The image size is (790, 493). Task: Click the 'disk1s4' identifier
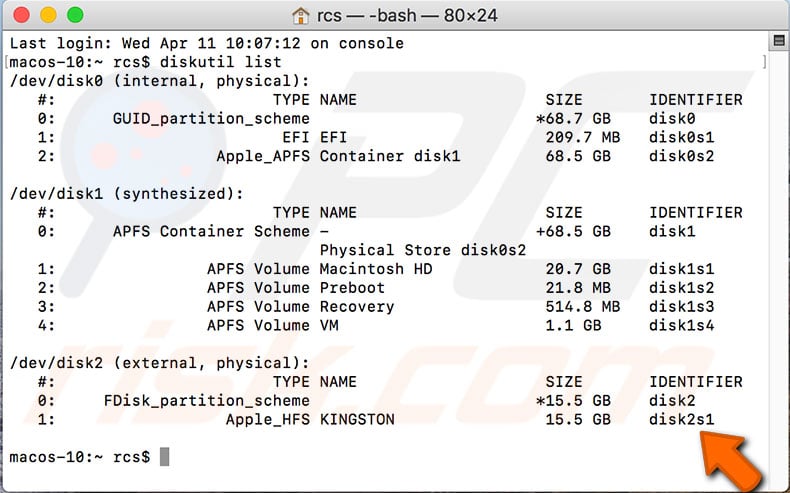pos(682,325)
